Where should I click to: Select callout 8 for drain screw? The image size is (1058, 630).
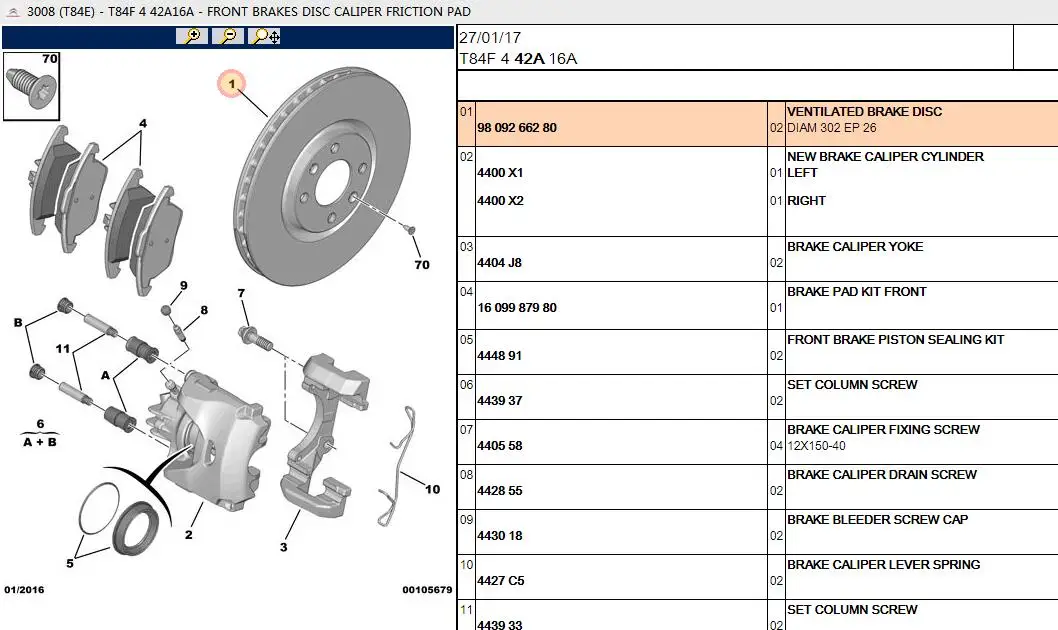(x=204, y=310)
